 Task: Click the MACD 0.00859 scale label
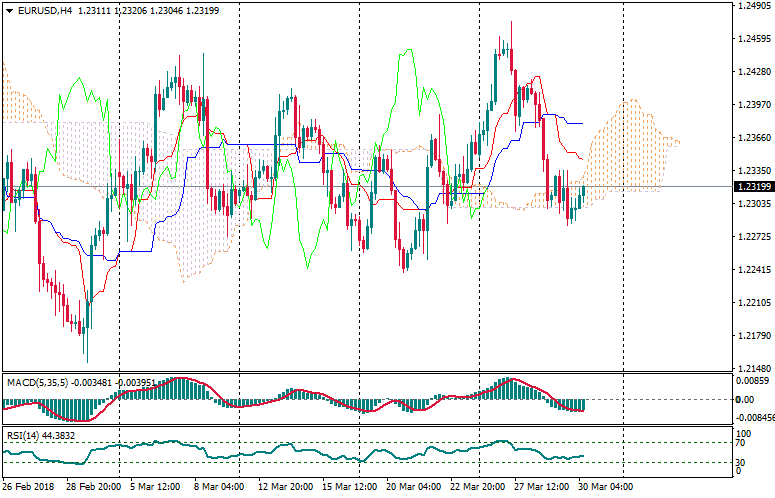(752, 381)
